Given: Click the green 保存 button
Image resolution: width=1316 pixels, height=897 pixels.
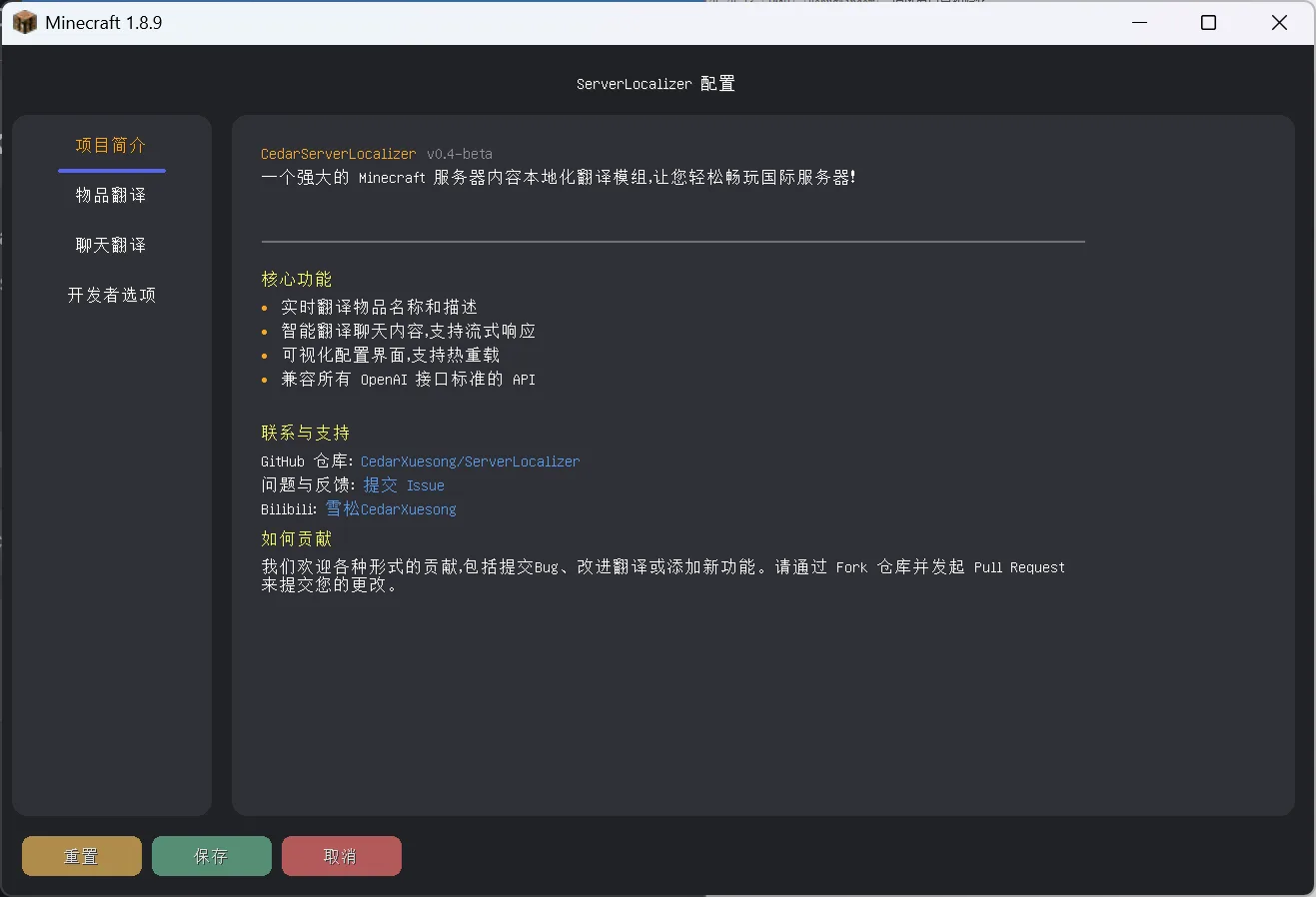Looking at the screenshot, I should tap(212, 856).
